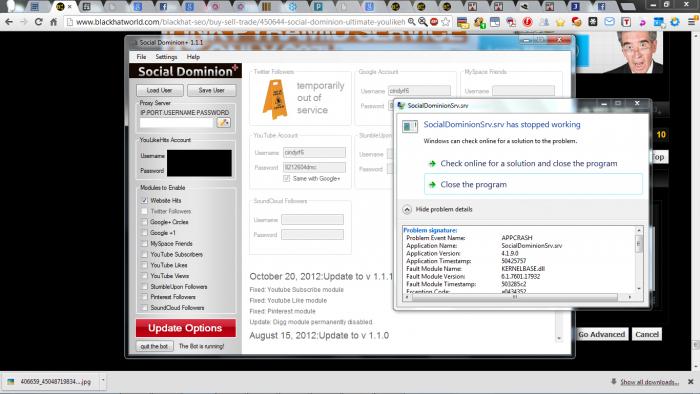
Task: Enable the StumbleUpon Followers checkbox
Action: click(x=144, y=286)
